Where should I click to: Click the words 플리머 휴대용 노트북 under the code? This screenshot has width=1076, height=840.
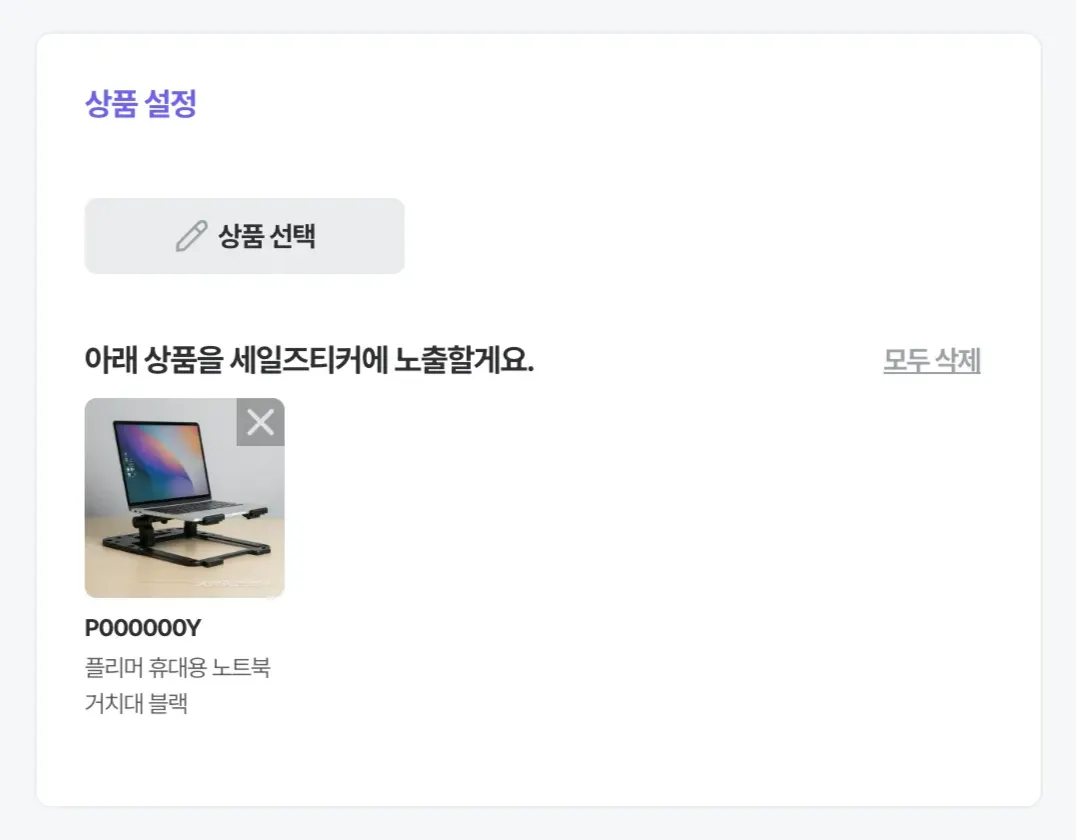[x=178, y=667]
